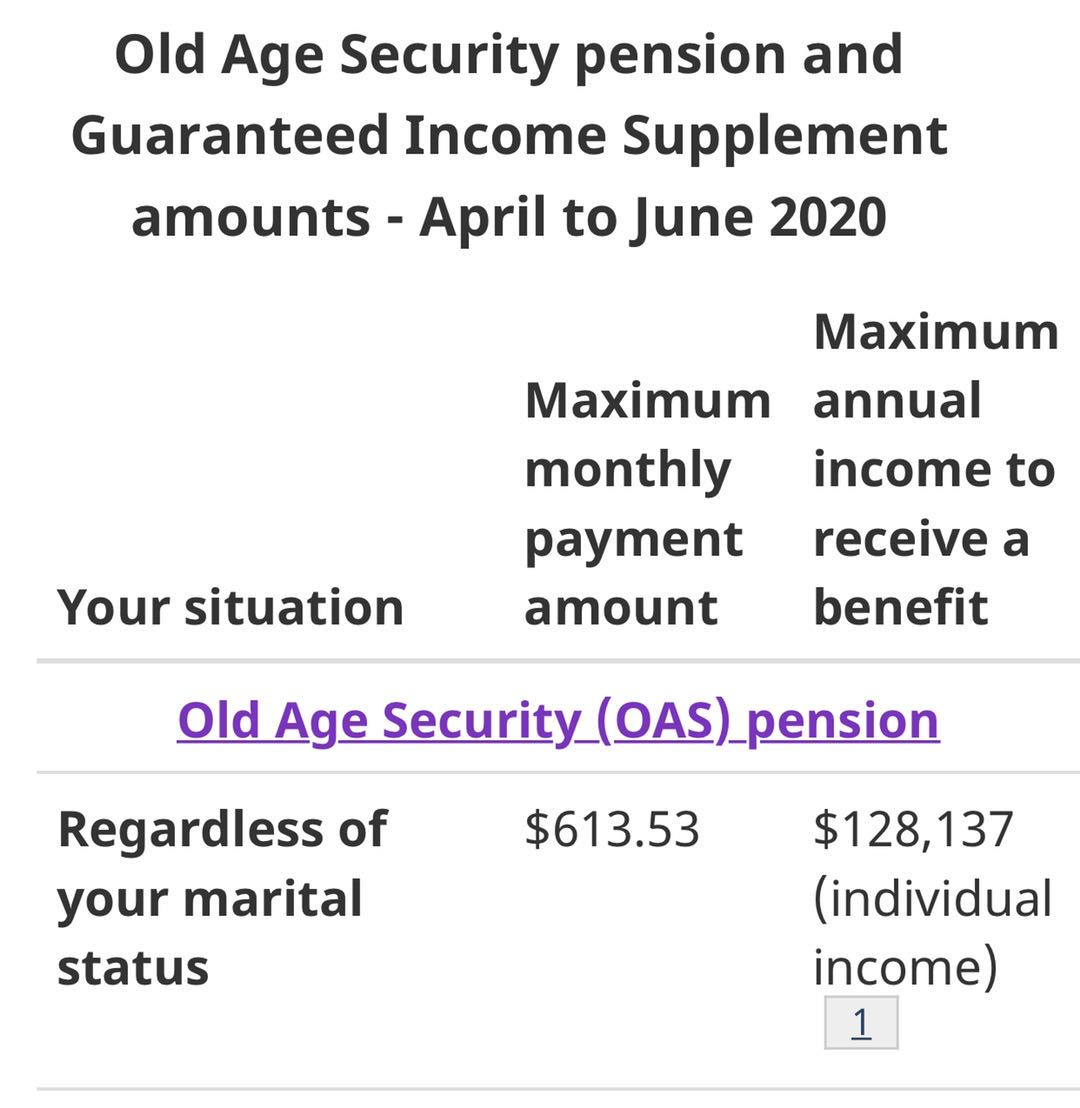Click "Maximum annual income" column header
This screenshot has width=1080, height=1108.
pyautogui.click(x=935, y=469)
